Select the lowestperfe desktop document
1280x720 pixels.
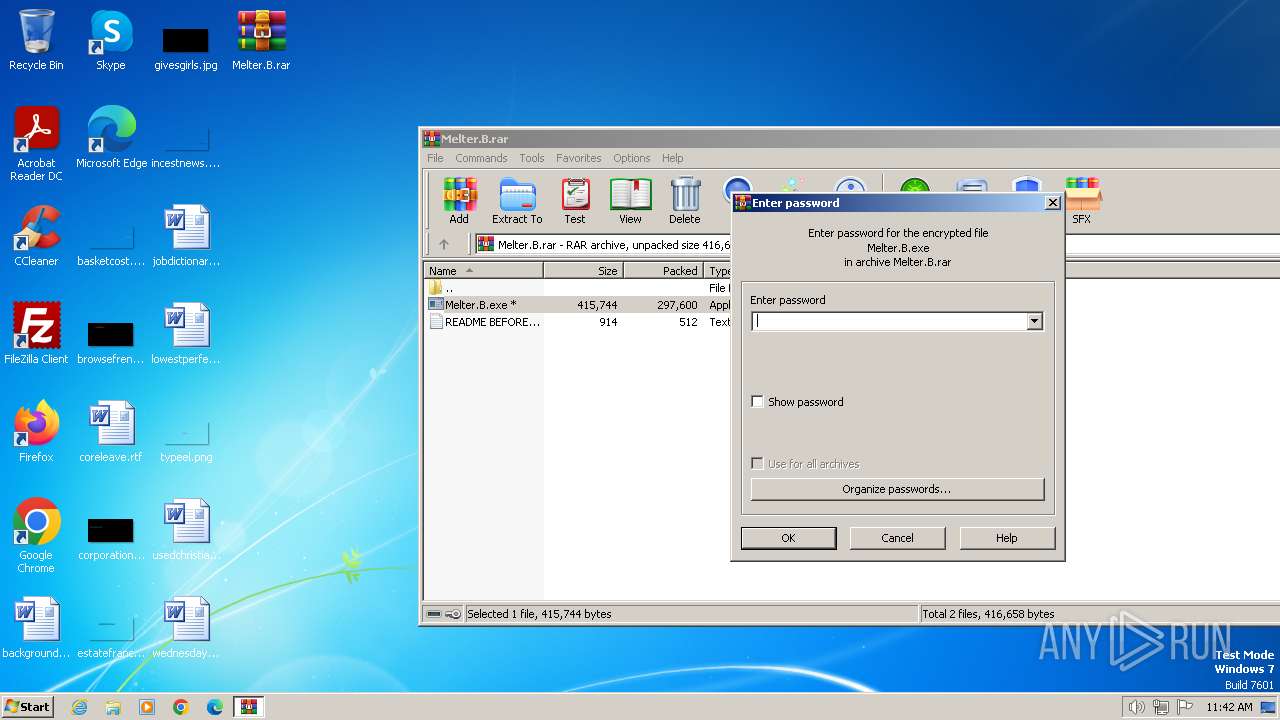[x=186, y=334]
